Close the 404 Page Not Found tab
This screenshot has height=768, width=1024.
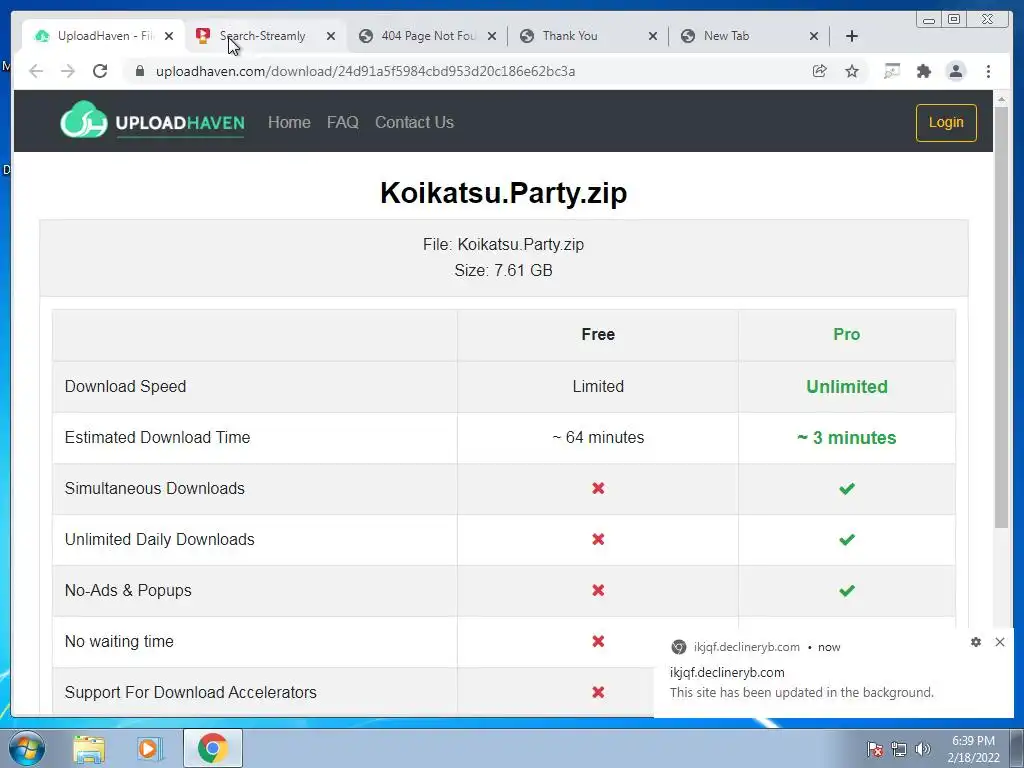[492, 36]
